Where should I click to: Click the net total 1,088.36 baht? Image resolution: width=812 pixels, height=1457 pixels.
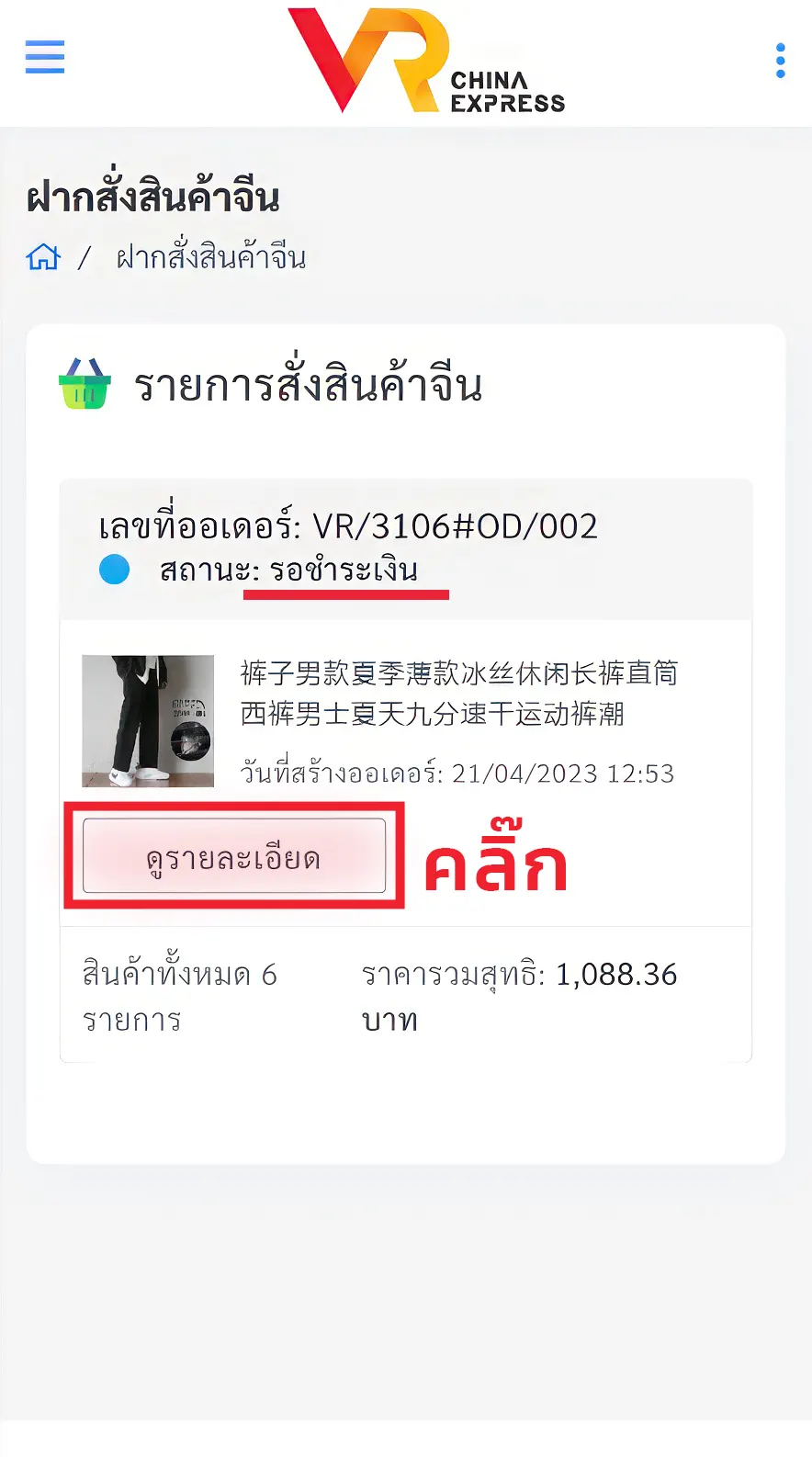click(519, 997)
